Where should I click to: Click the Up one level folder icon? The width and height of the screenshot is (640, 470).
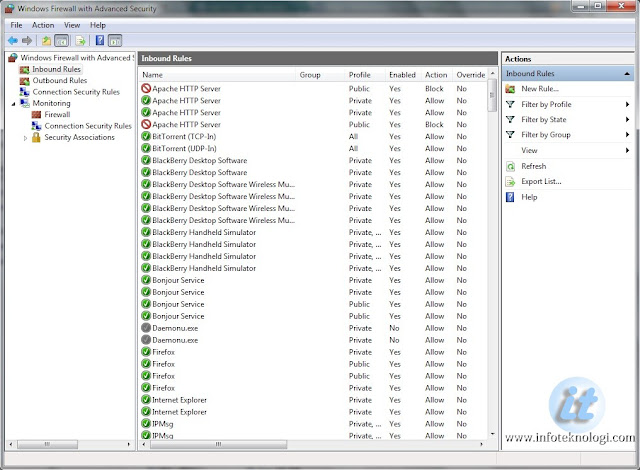[47, 40]
